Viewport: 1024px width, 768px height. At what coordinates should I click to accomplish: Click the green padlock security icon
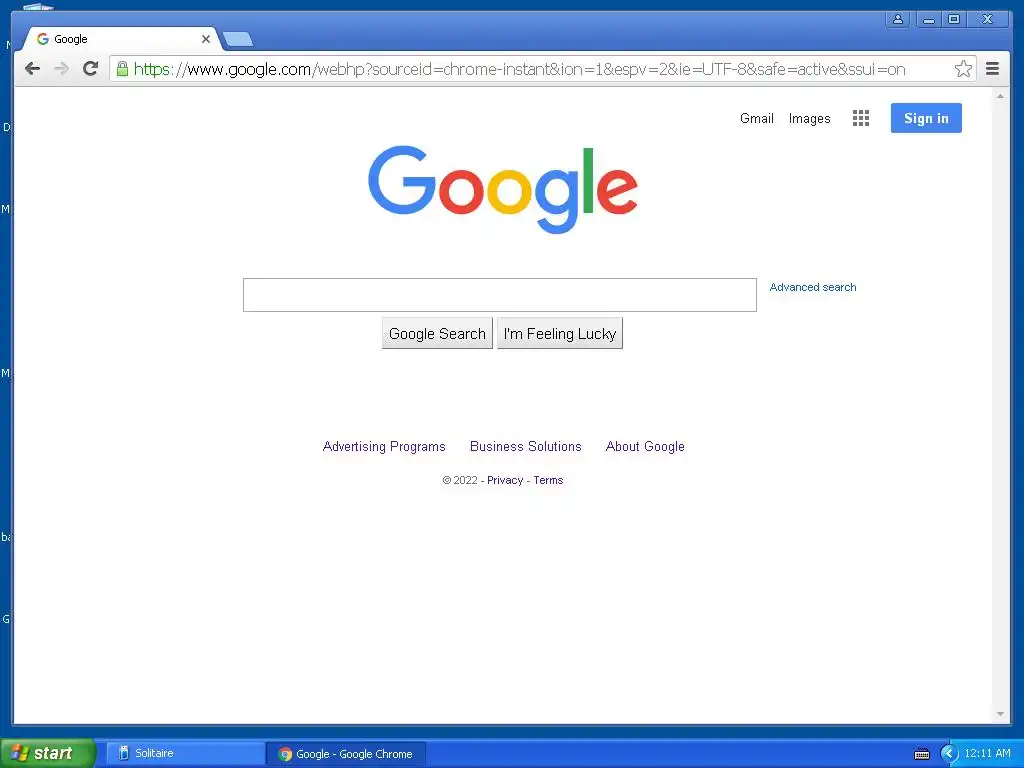coord(122,69)
